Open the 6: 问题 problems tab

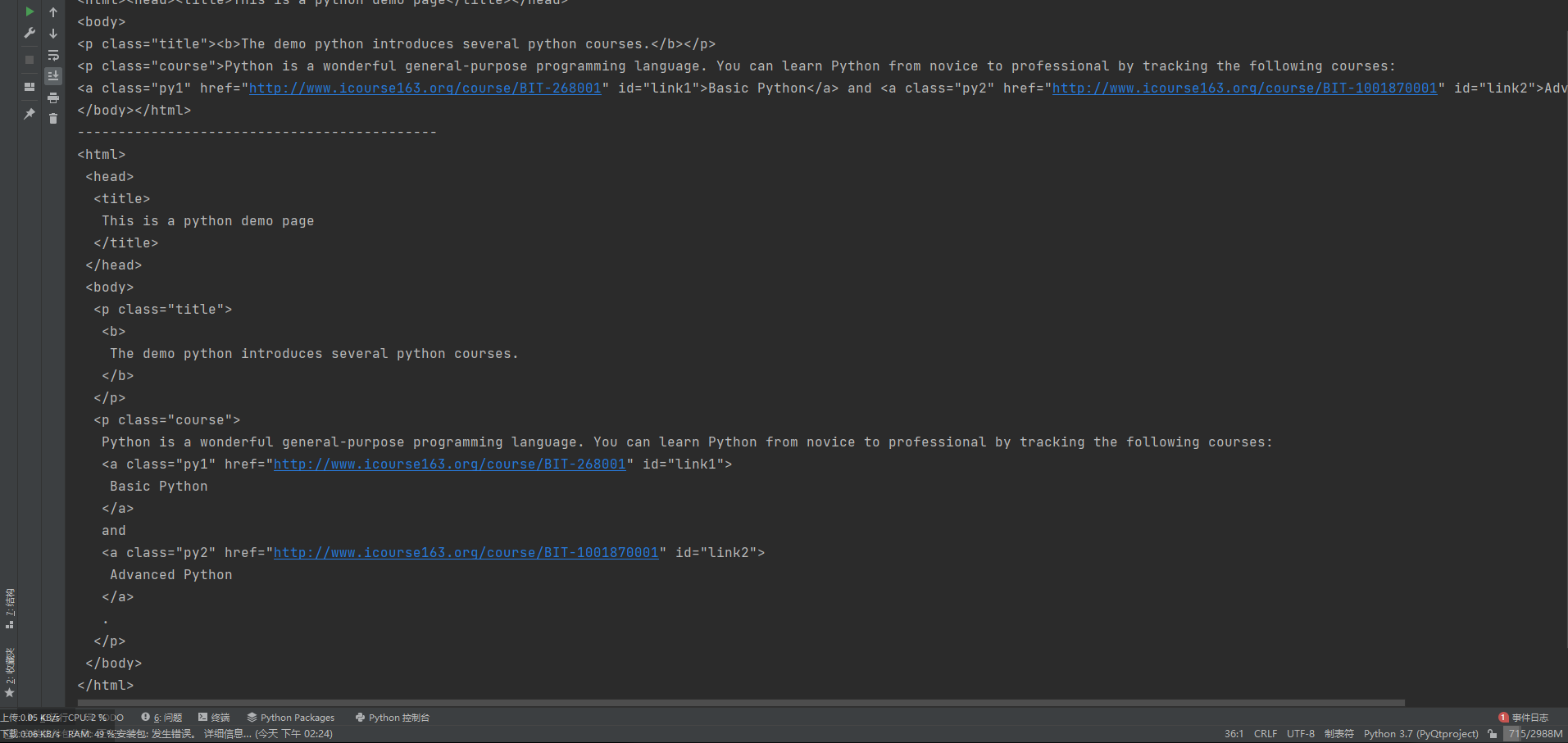(161, 718)
